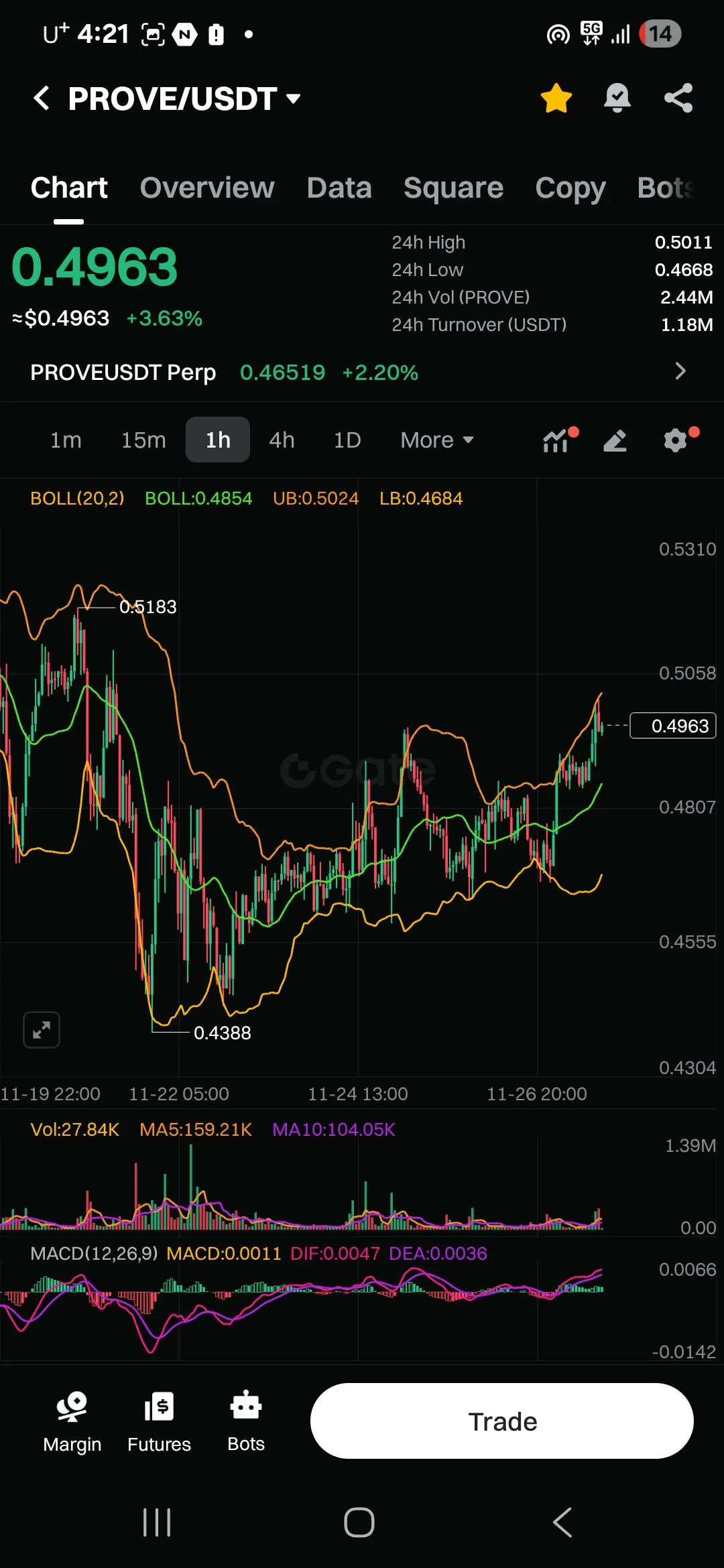Go back using the top-left arrow

click(42, 99)
